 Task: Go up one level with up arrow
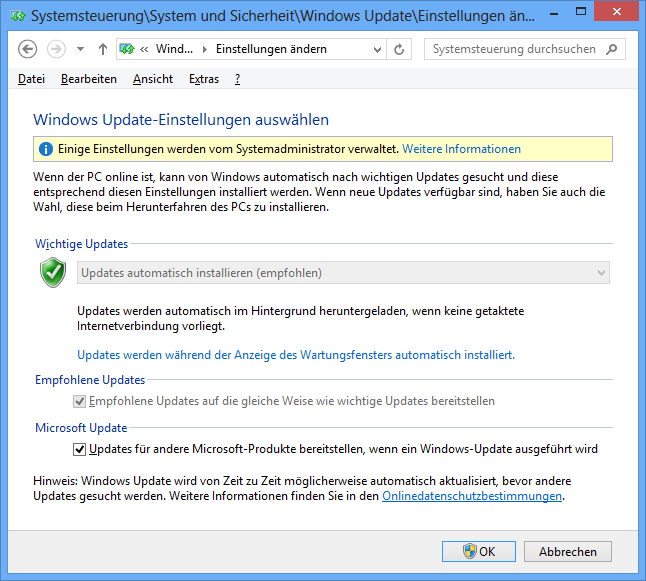pyautogui.click(x=103, y=49)
